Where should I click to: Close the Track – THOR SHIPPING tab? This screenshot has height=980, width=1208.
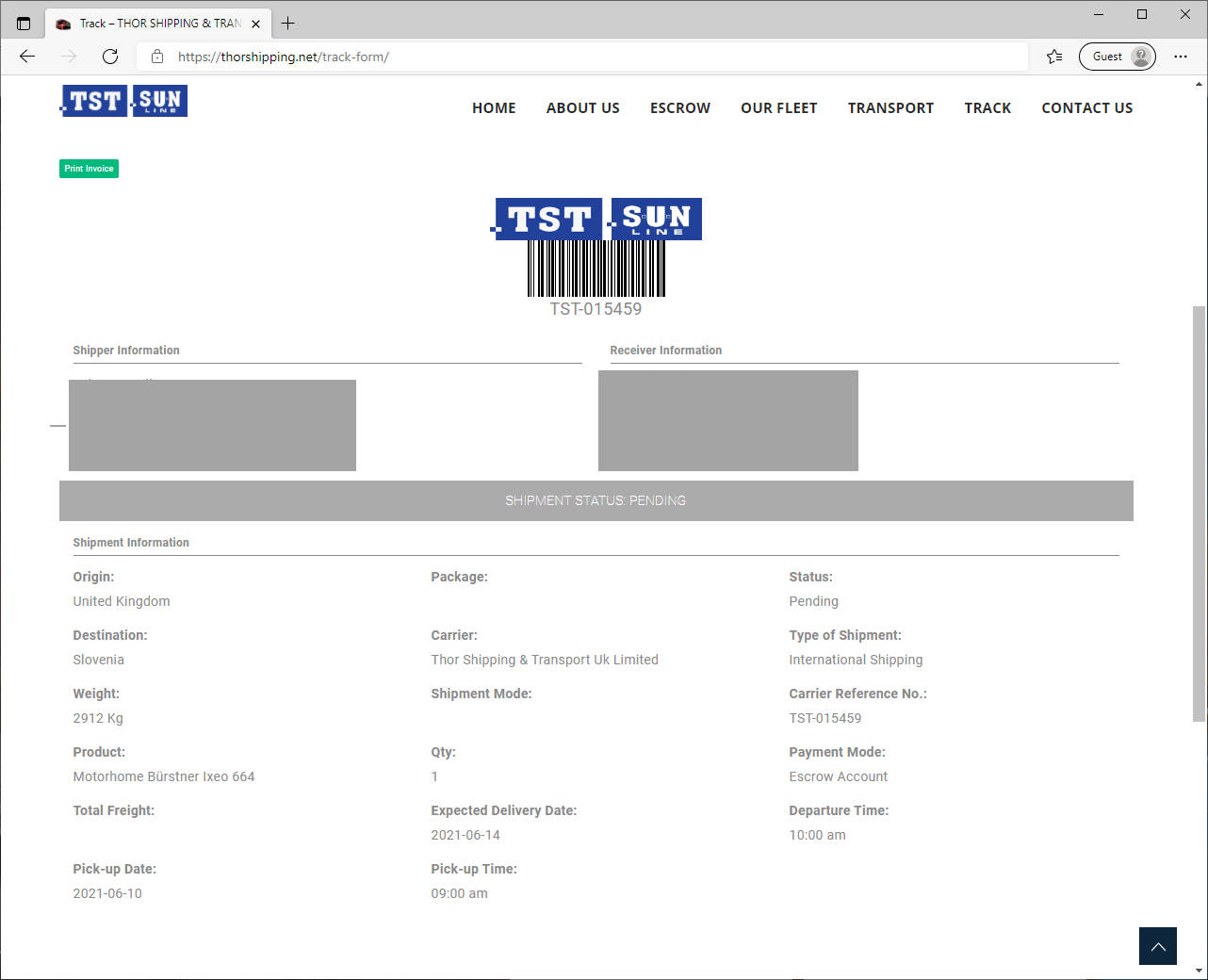(255, 24)
